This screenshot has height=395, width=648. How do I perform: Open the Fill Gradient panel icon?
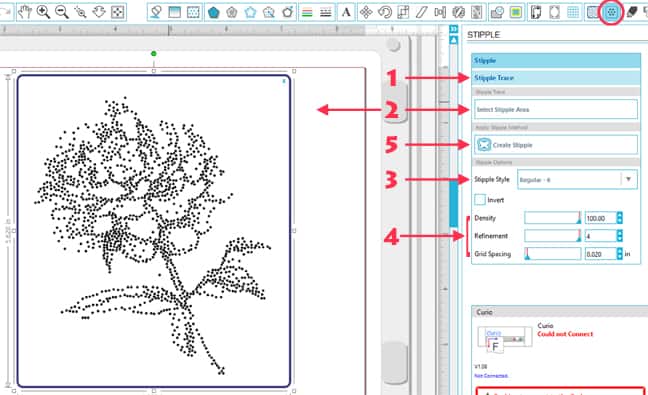[x=174, y=12]
